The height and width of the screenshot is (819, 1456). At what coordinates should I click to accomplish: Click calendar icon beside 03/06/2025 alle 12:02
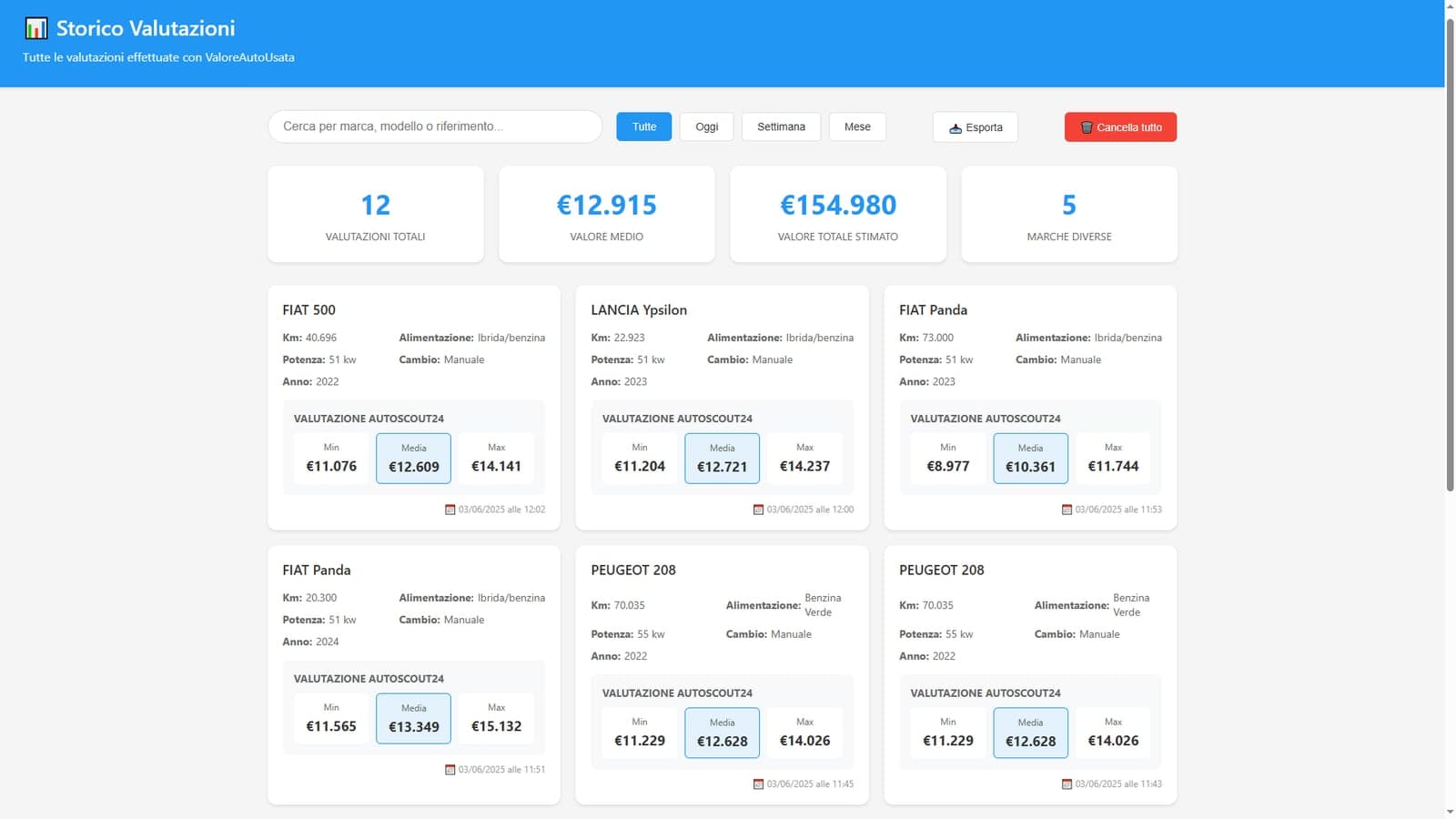coord(450,510)
